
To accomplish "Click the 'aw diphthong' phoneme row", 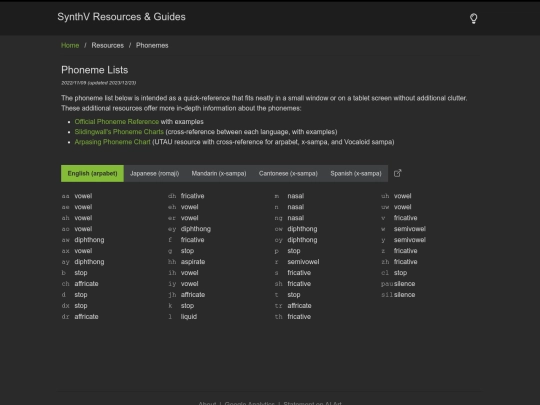I will point(83,240).
